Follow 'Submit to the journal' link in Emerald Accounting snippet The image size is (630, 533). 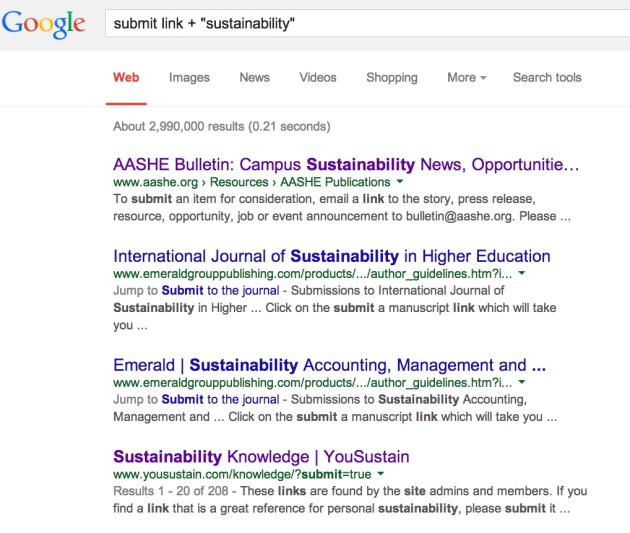[x=220, y=399]
